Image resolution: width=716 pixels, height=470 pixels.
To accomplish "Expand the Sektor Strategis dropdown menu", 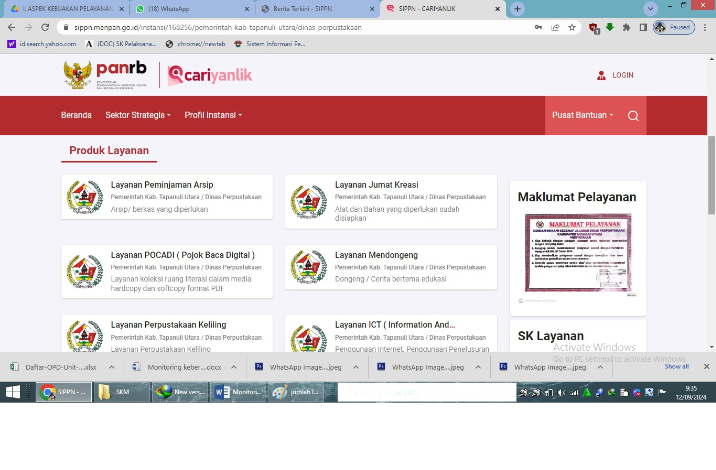I will tap(138, 115).
